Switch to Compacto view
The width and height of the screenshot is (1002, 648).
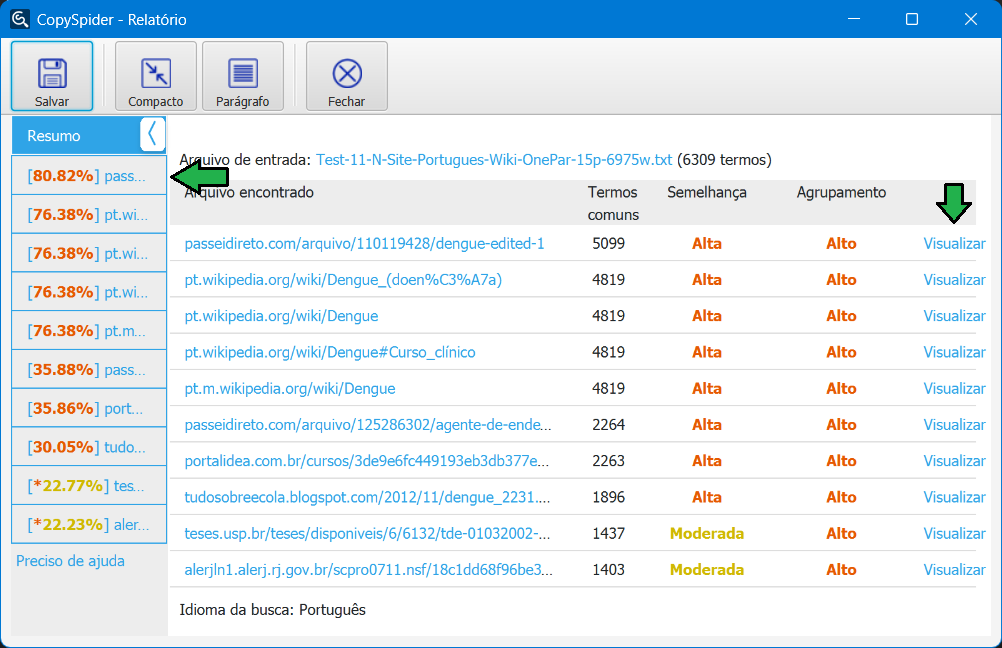(x=155, y=74)
